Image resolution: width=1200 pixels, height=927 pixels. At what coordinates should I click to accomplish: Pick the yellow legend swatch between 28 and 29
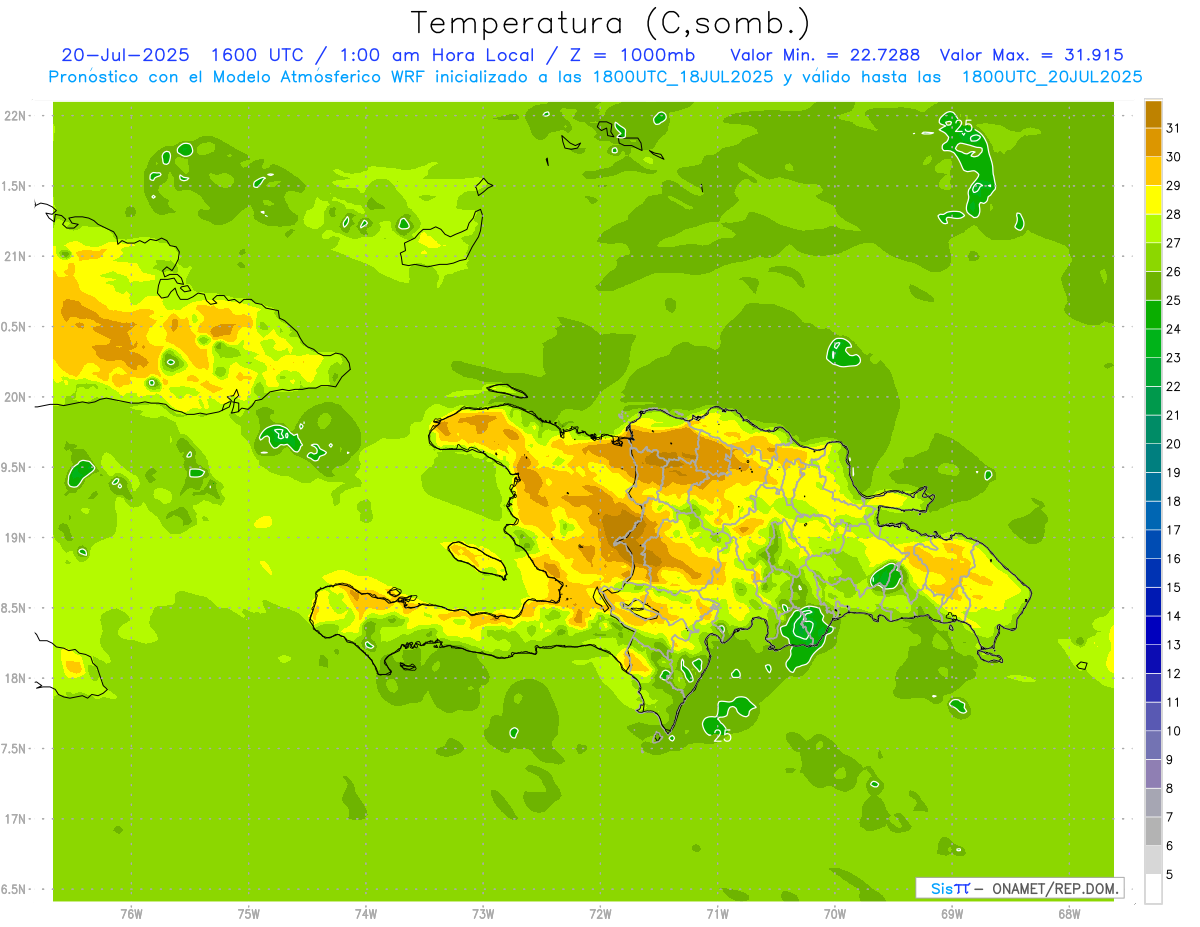point(1153,200)
